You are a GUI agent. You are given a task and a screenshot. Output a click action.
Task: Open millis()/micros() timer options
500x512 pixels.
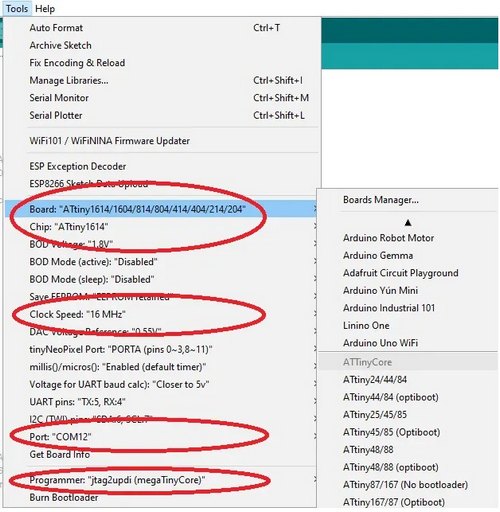click(x=162, y=367)
